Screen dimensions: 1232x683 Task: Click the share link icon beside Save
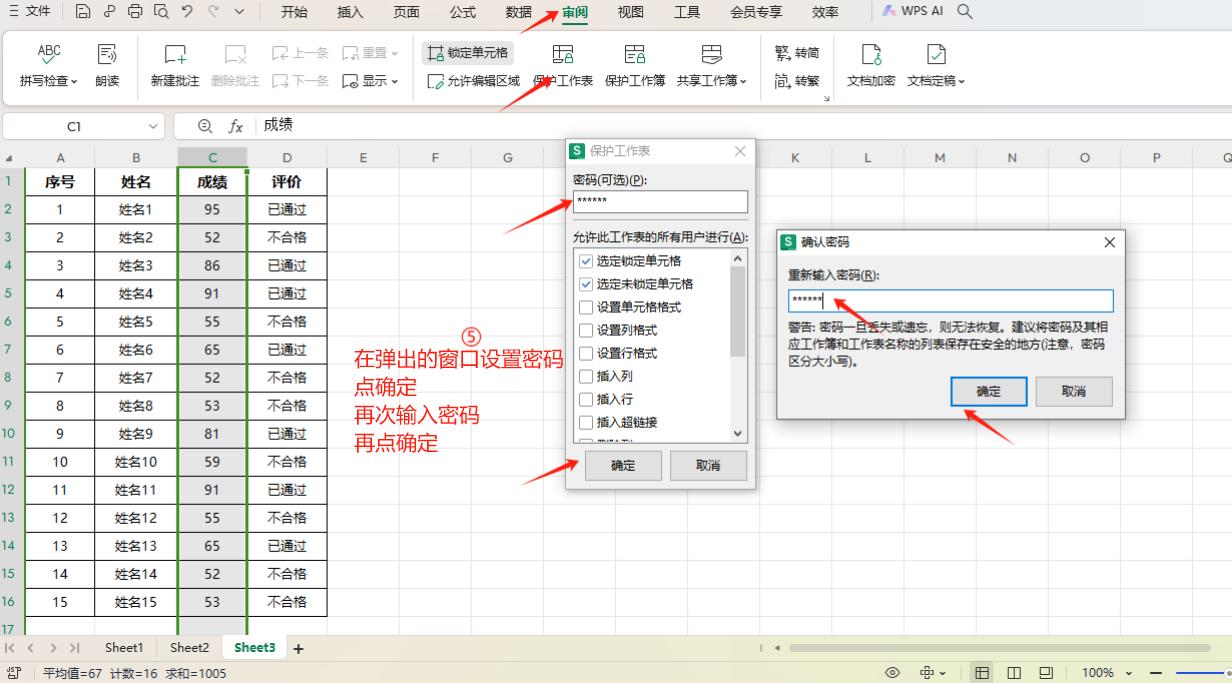109,12
